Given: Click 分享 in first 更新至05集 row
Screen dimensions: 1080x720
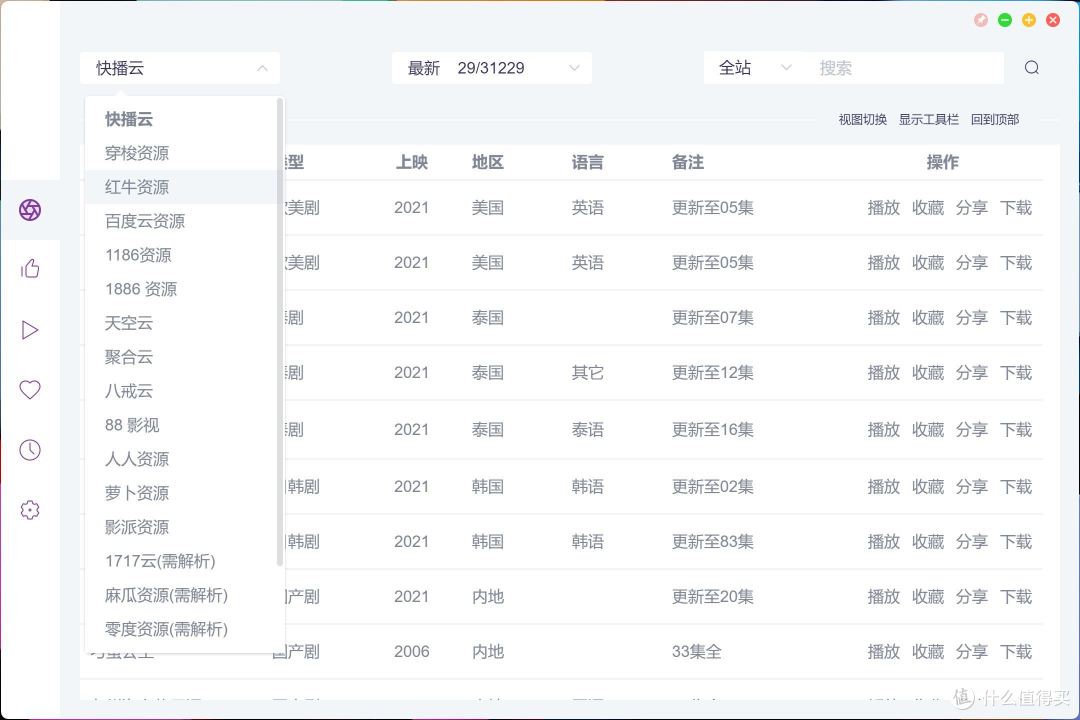Looking at the screenshot, I should (972, 207).
